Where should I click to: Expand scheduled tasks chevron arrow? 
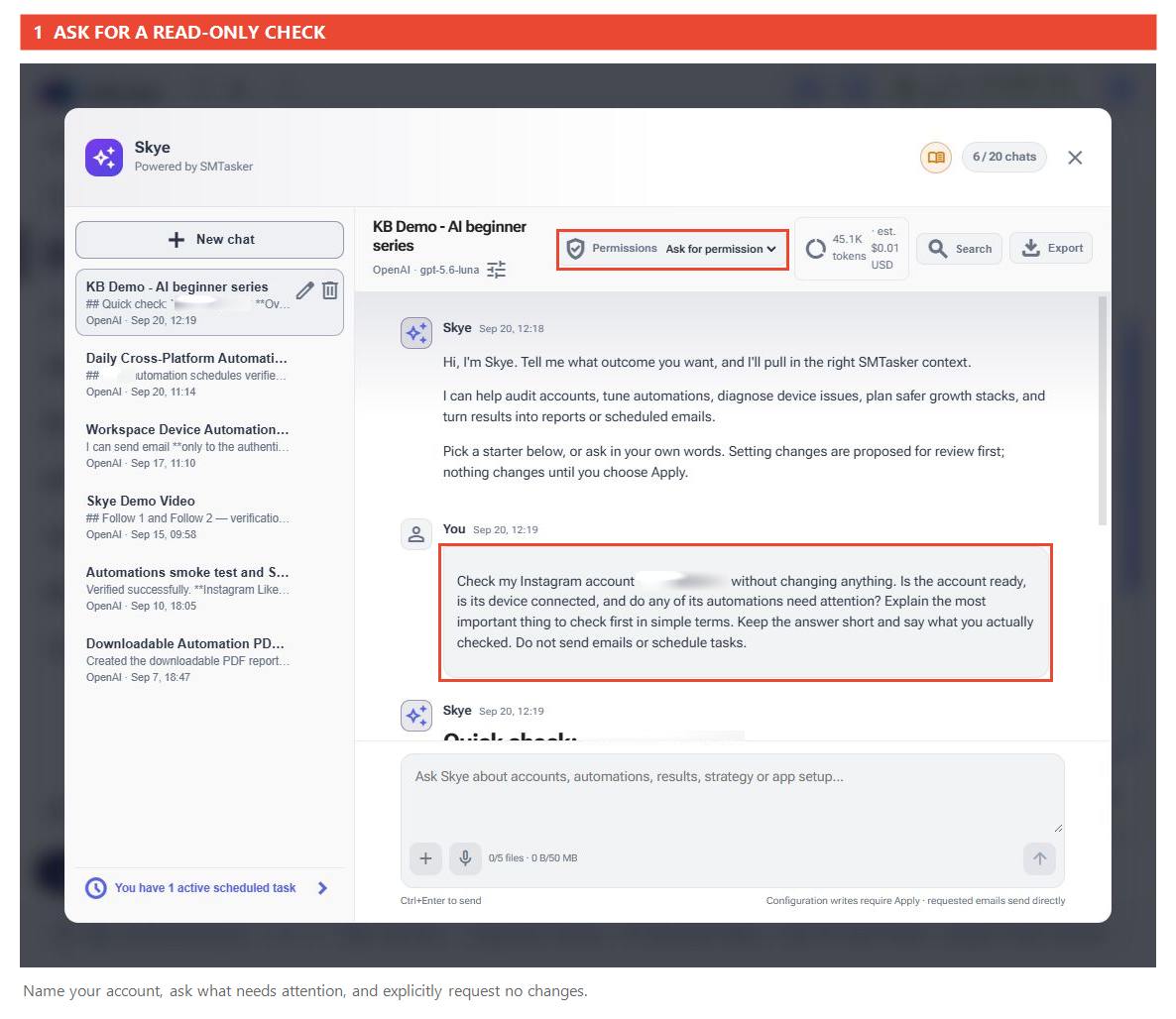click(322, 888)
